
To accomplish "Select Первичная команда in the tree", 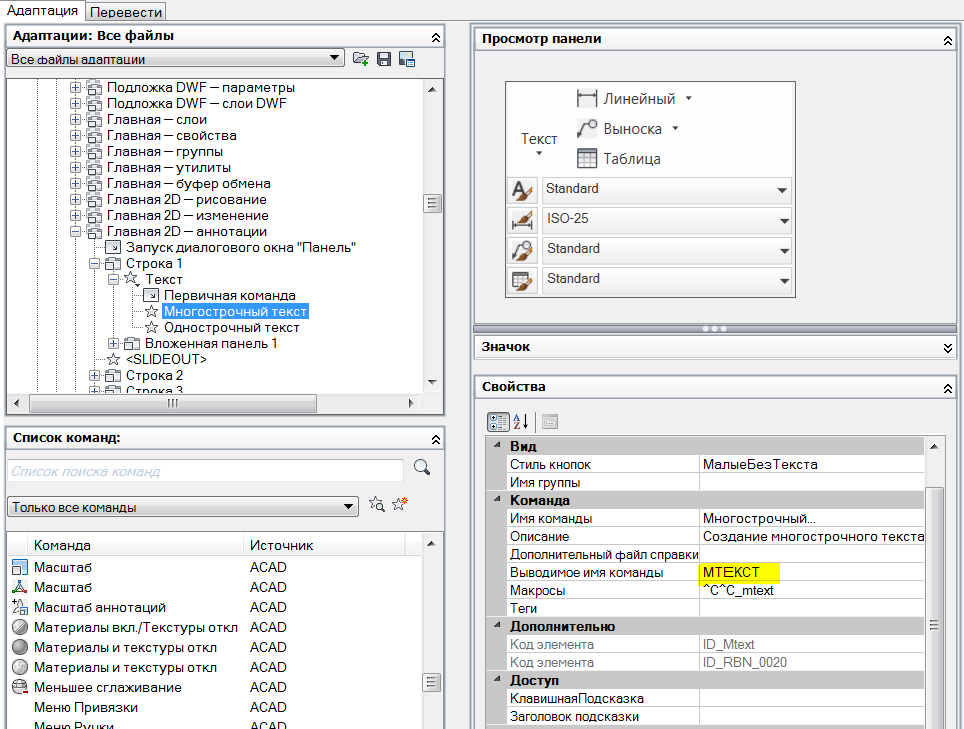I will (x=229, y=296).
